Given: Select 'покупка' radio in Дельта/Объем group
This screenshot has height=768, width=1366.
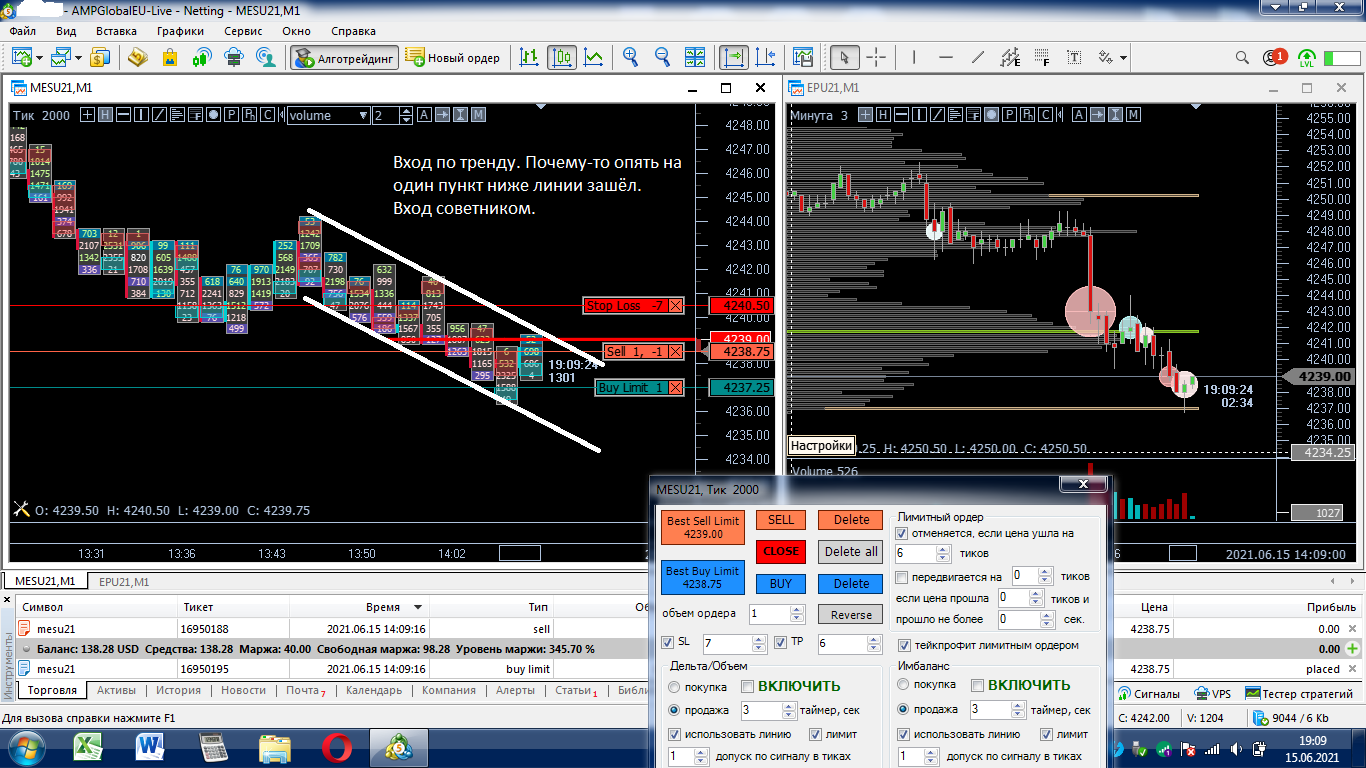Looking at the screenshot, I should coord(675,687).
